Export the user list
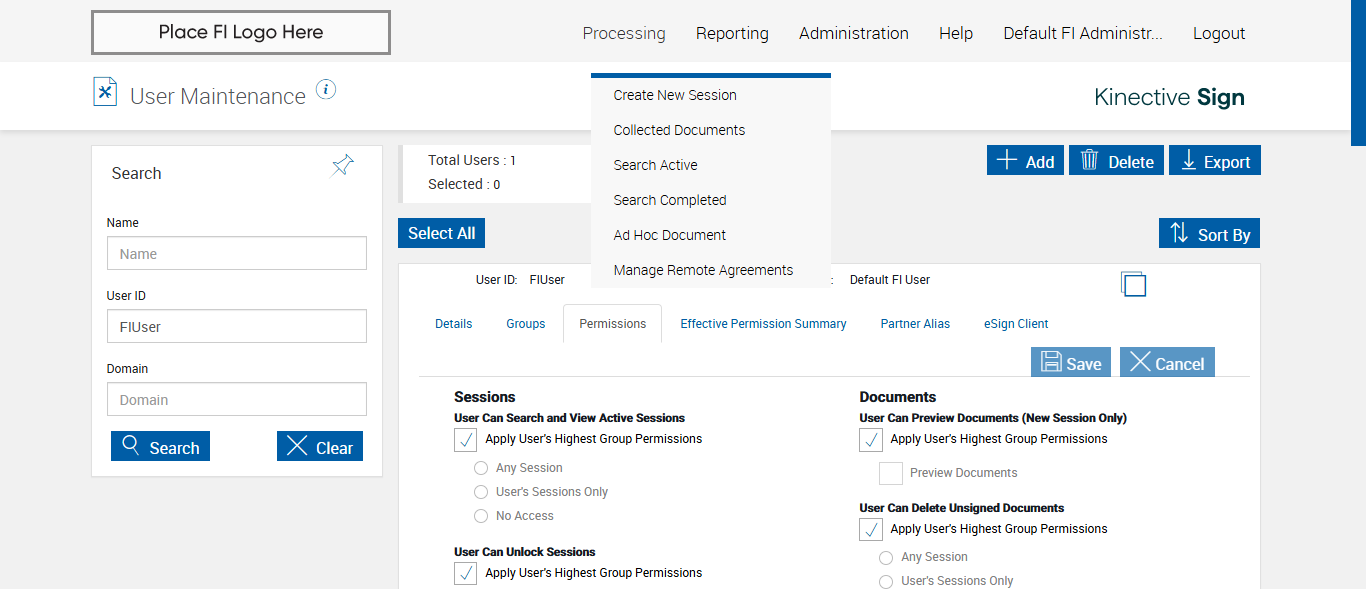This screenshot has width=1366, height=589. tap(1215, 161)
